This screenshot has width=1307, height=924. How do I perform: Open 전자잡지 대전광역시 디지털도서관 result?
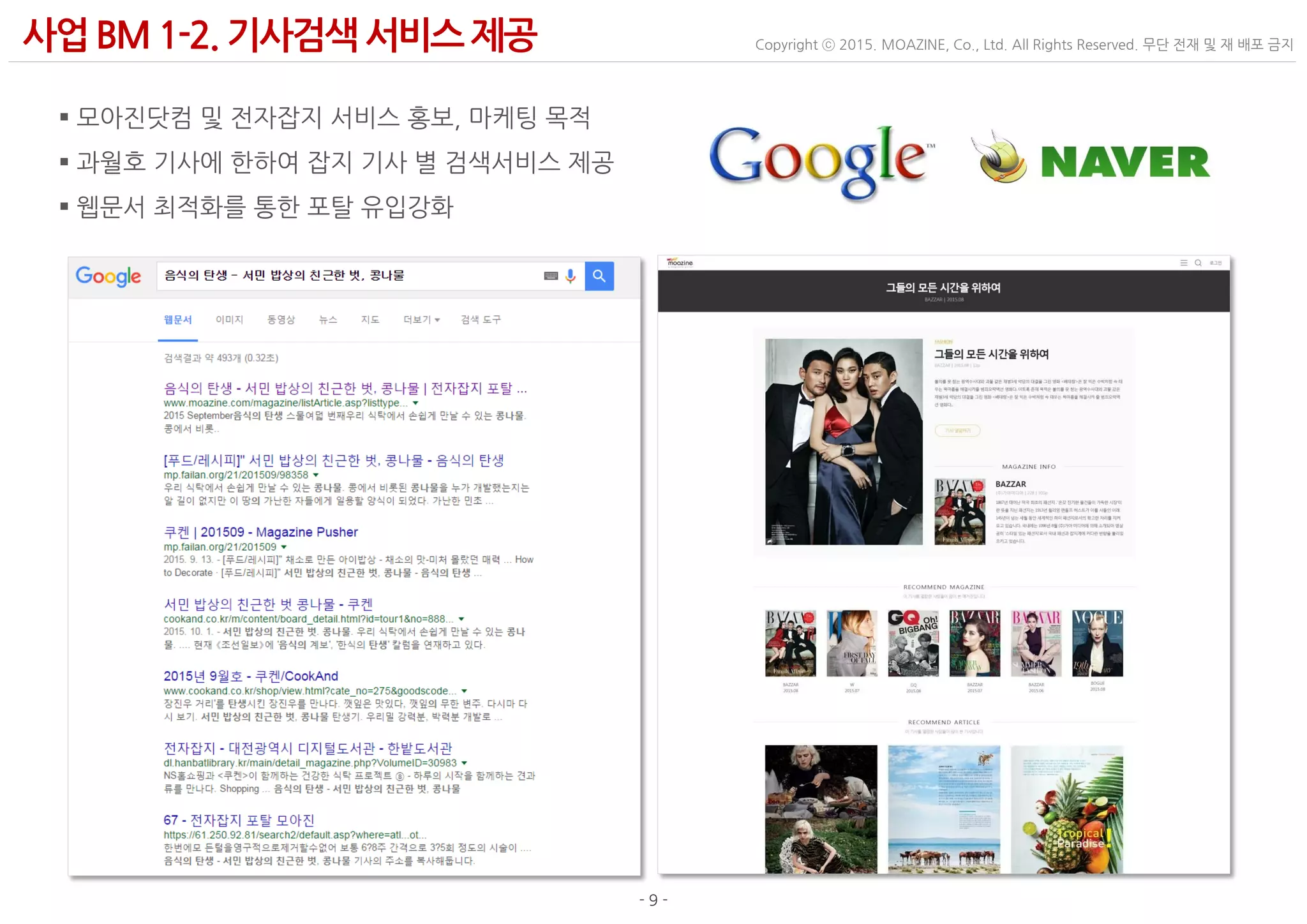308,748
